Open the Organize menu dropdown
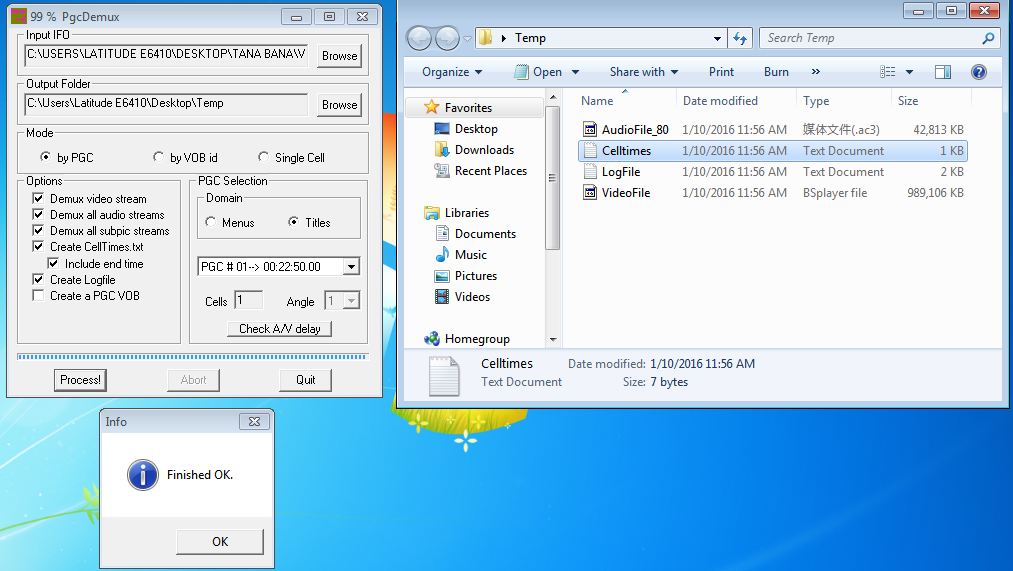 (452, 72)
